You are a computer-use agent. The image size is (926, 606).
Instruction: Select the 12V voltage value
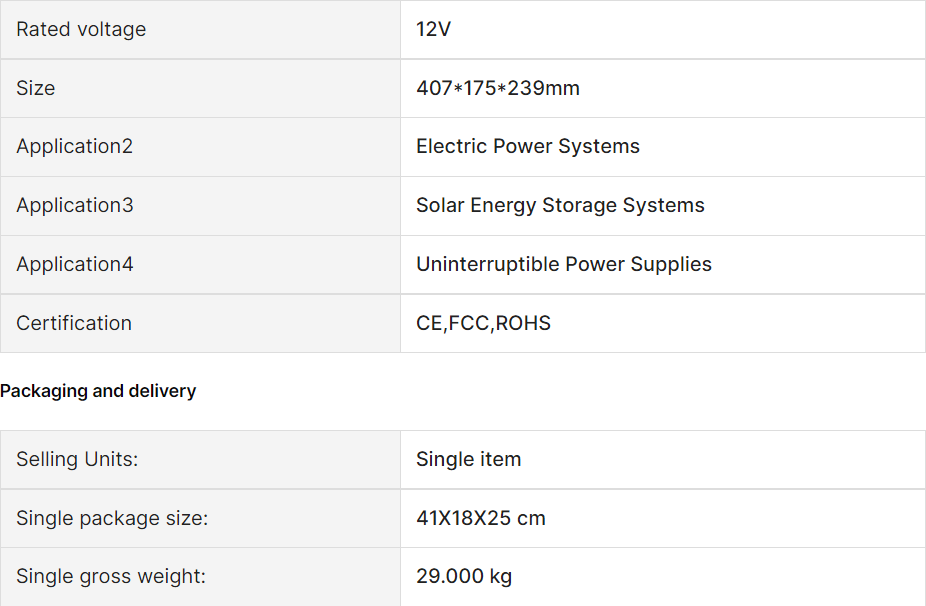coord(433,29)
